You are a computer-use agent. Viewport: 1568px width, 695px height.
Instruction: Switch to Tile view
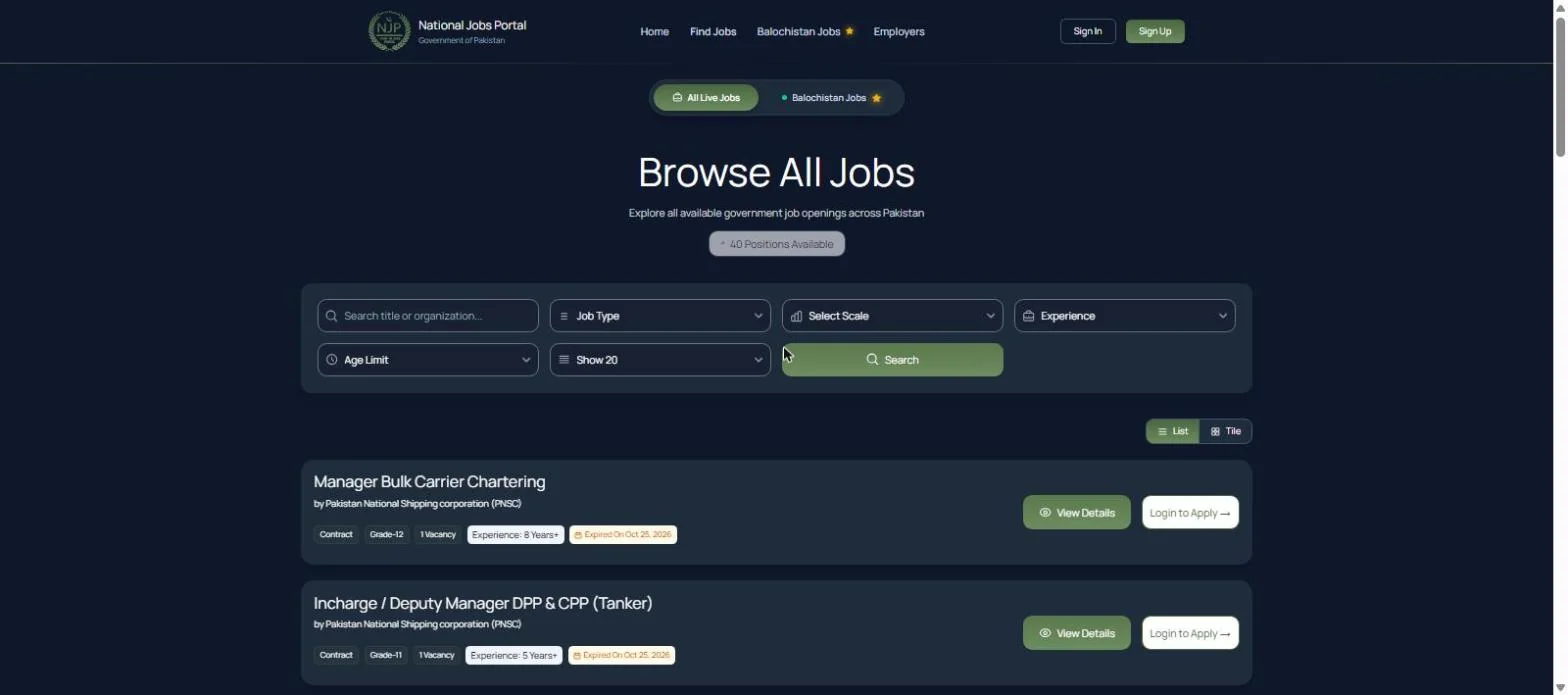pyautogui.click(x=1225, y=431)
